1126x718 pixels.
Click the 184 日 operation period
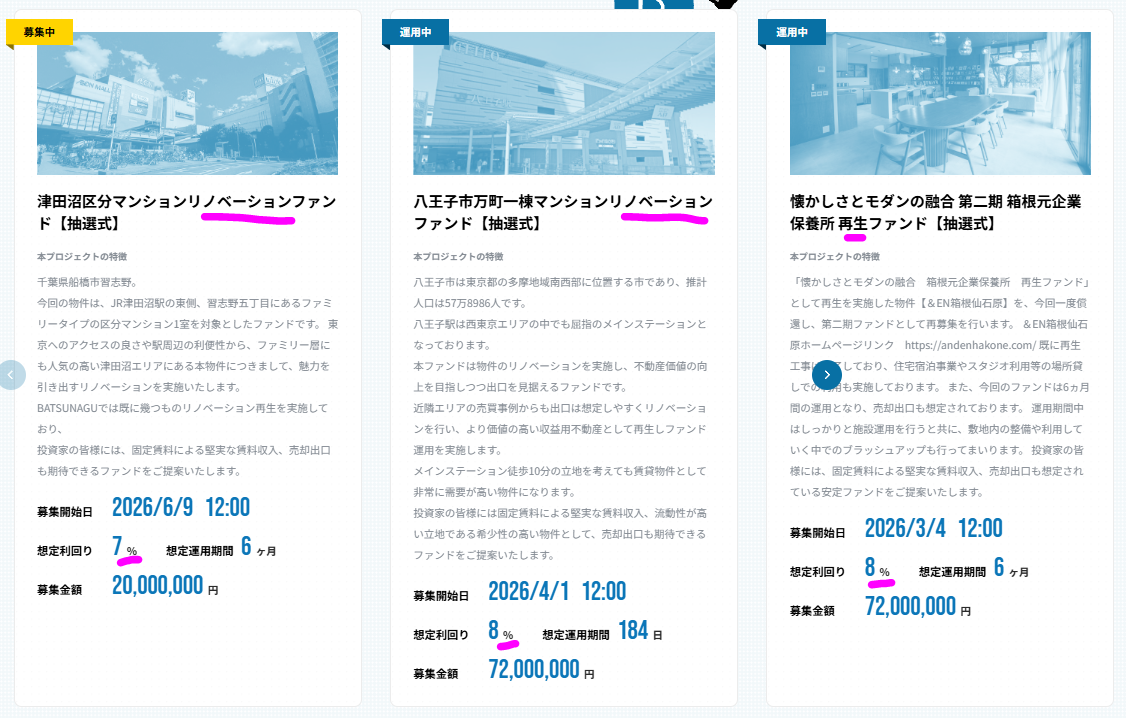point(640,631)
